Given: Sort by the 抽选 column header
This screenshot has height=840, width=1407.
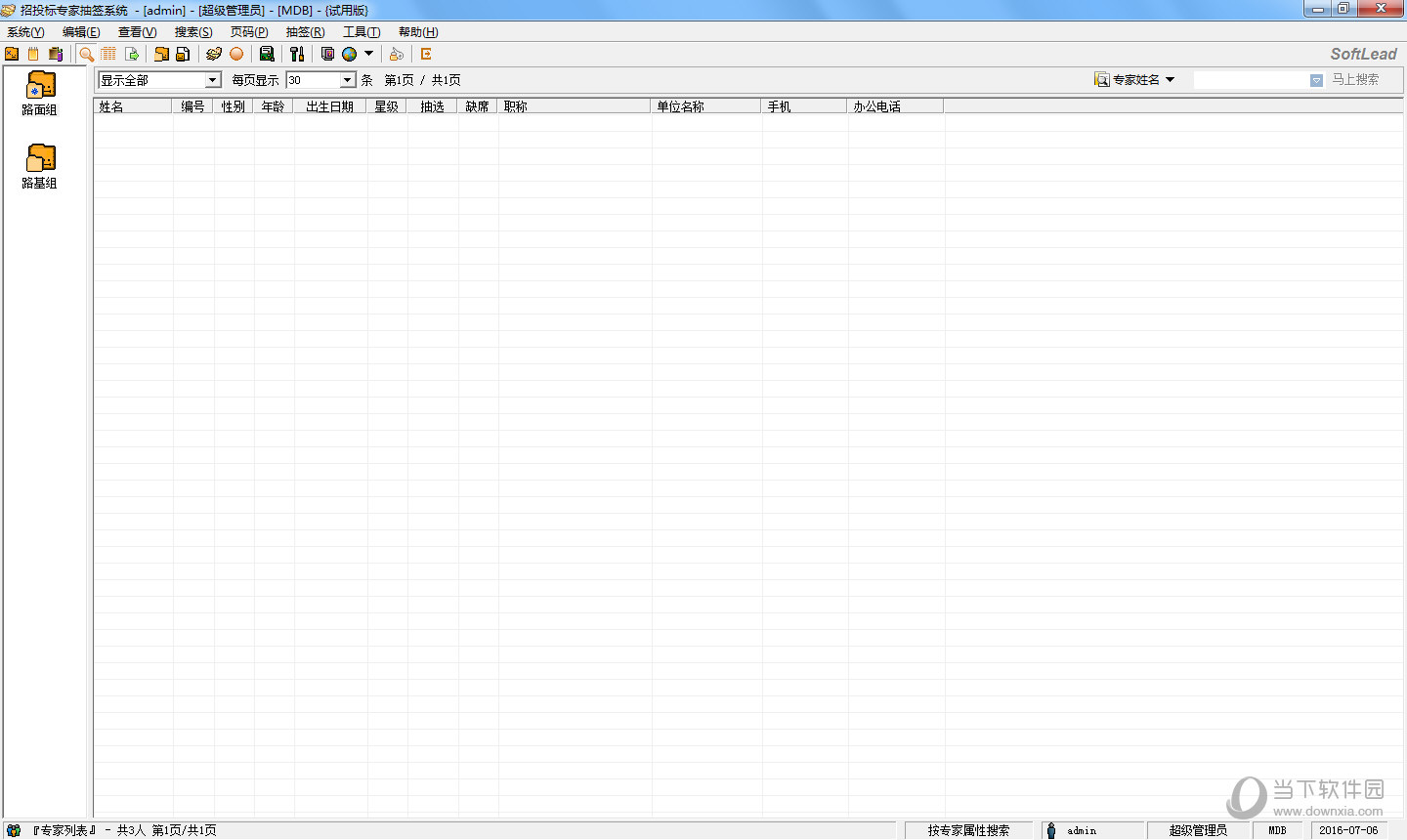Looking at the screenshot, I should [x=433, y=106].
